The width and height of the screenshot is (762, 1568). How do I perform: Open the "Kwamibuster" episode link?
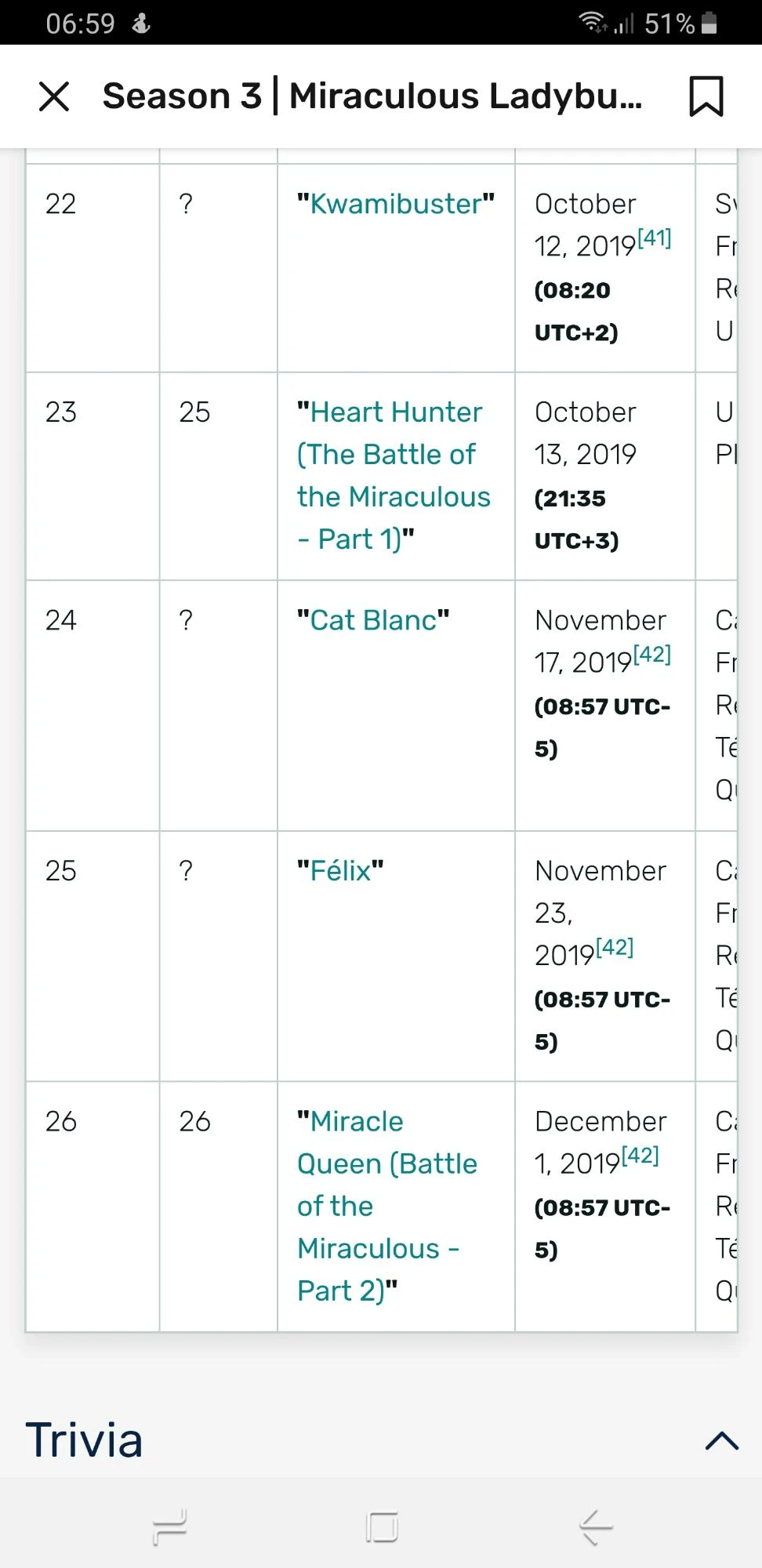(x=396, y=204)
